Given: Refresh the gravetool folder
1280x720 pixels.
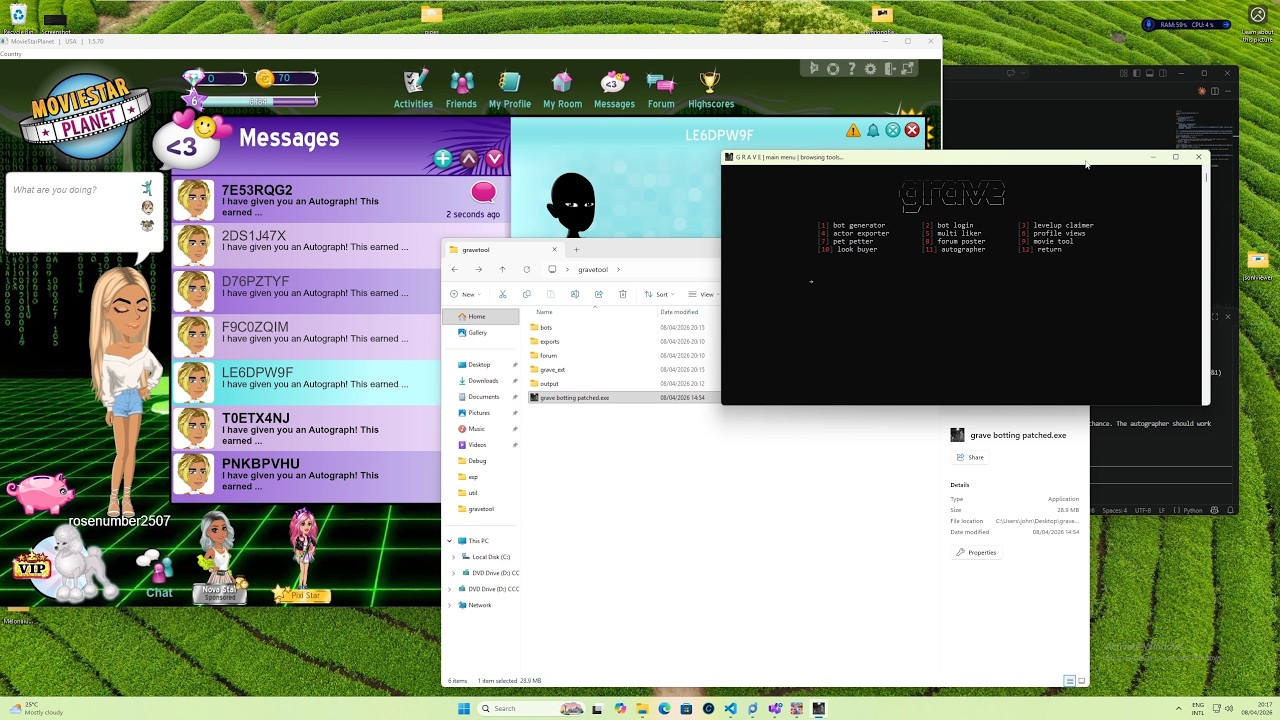Looking at the screenshot, I should click(526, 269).
